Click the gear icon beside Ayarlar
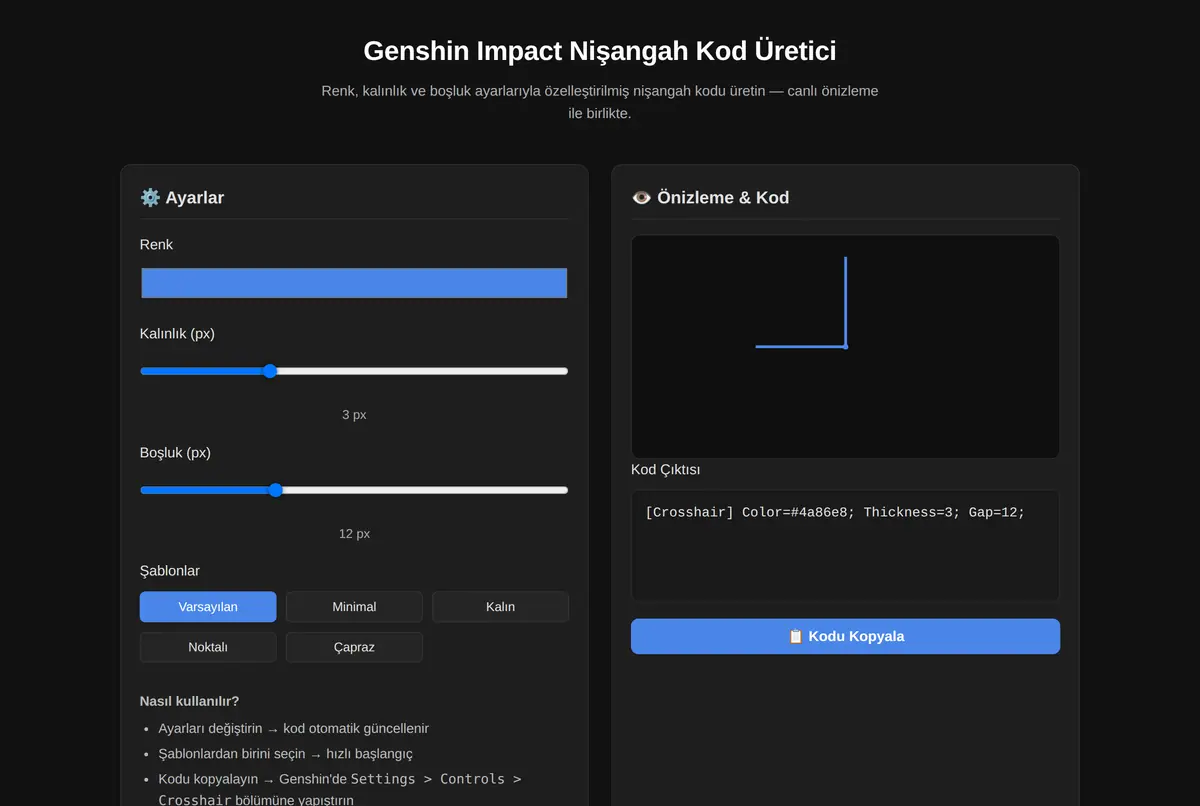Image resolution: width=1200 pixels, height=806 pixels. point(150,198)
